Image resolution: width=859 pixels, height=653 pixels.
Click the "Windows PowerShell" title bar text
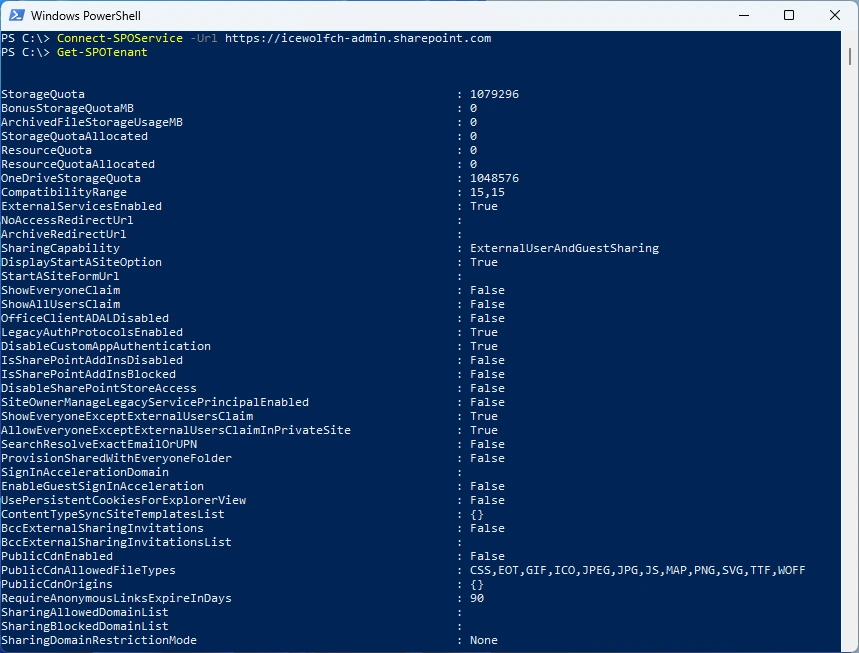[86, 16]
